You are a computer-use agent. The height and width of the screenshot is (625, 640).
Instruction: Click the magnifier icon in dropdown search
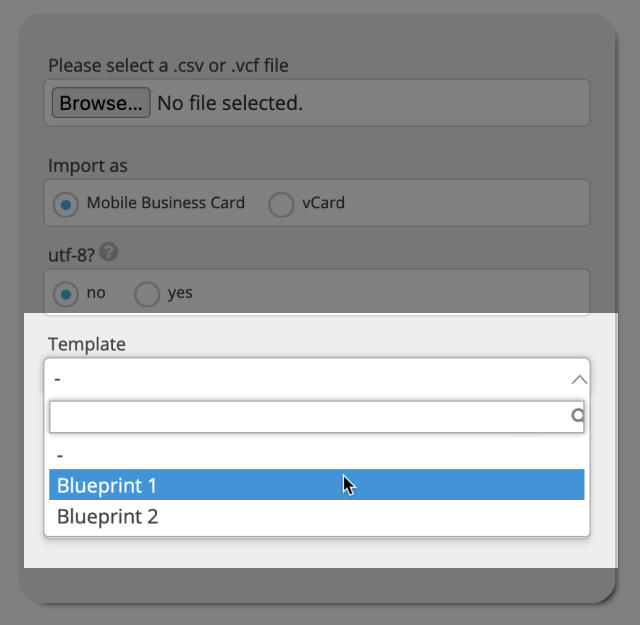tap(577, 417)
